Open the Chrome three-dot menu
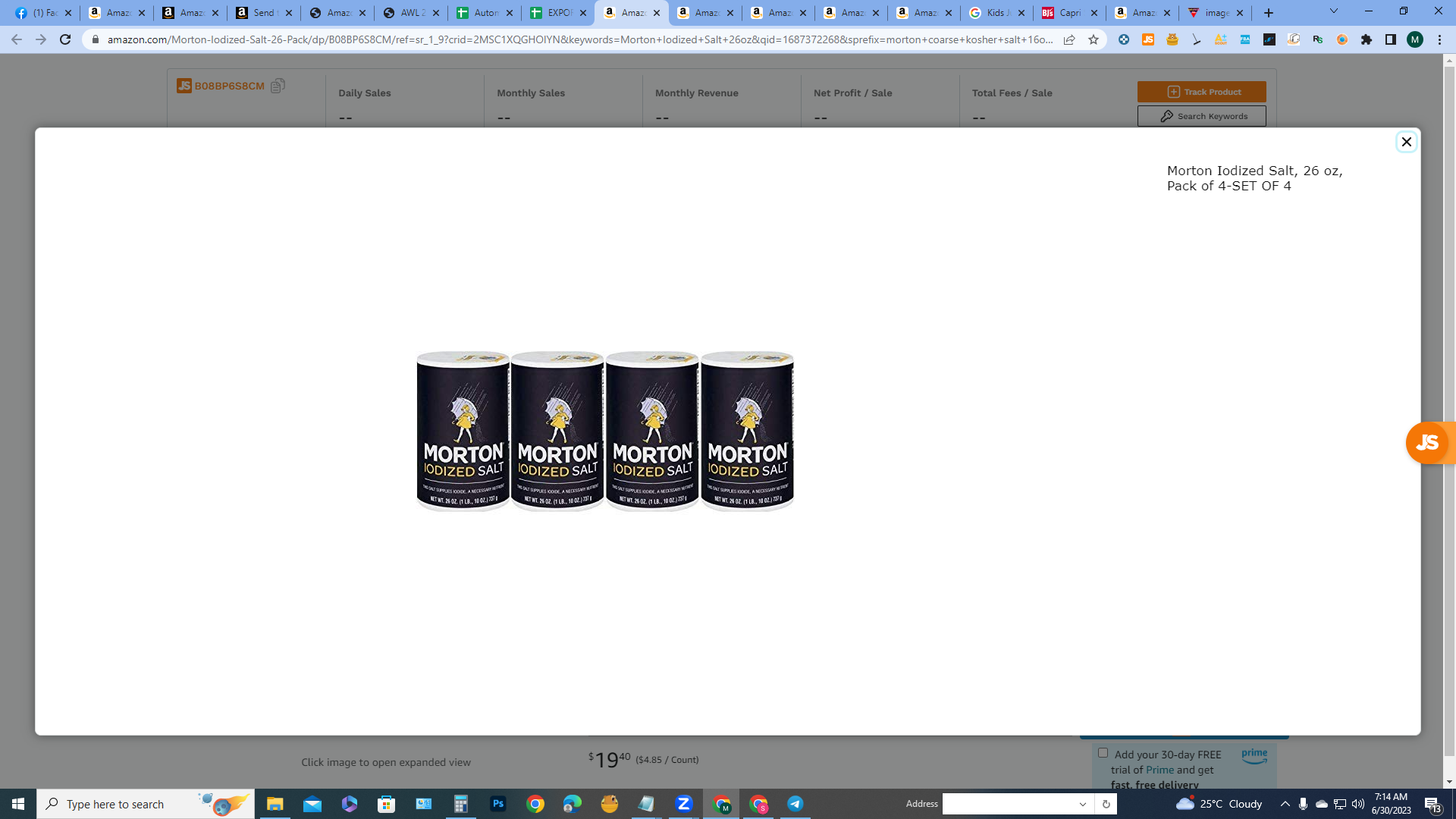1456x819 pixels. point(1439,39)
